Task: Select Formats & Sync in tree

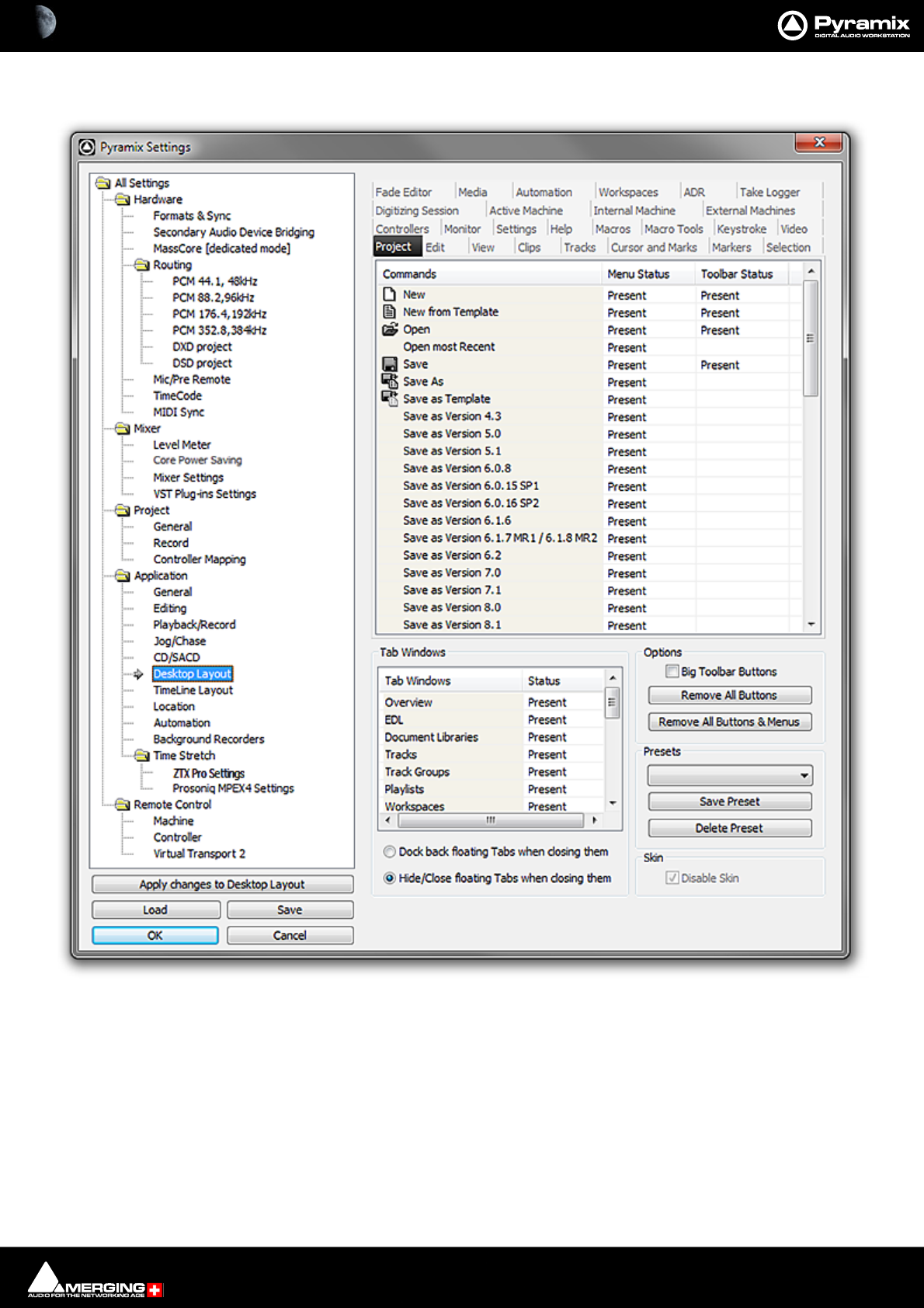Action: [192, 216]
